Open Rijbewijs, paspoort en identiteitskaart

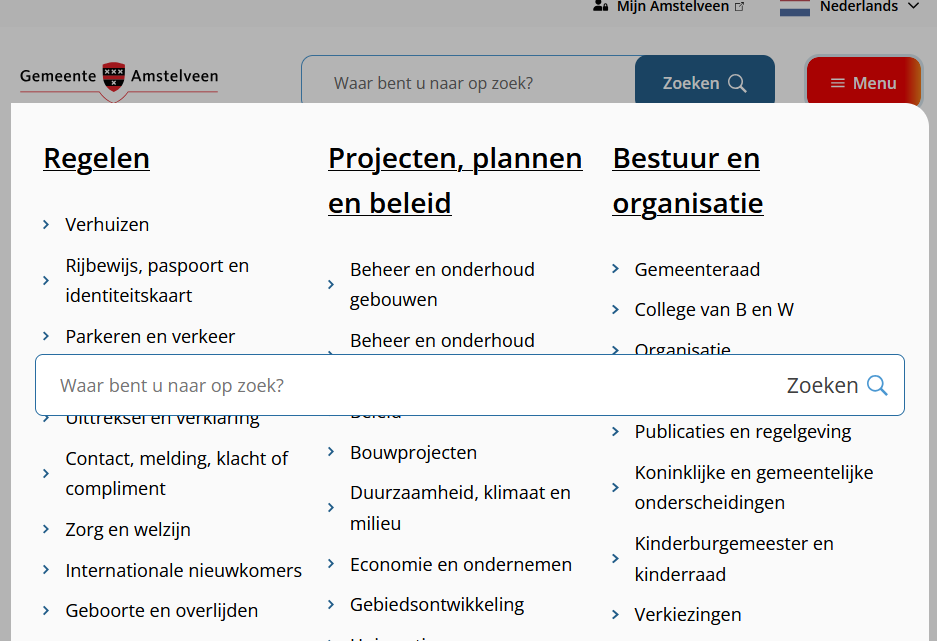(157, 280)
